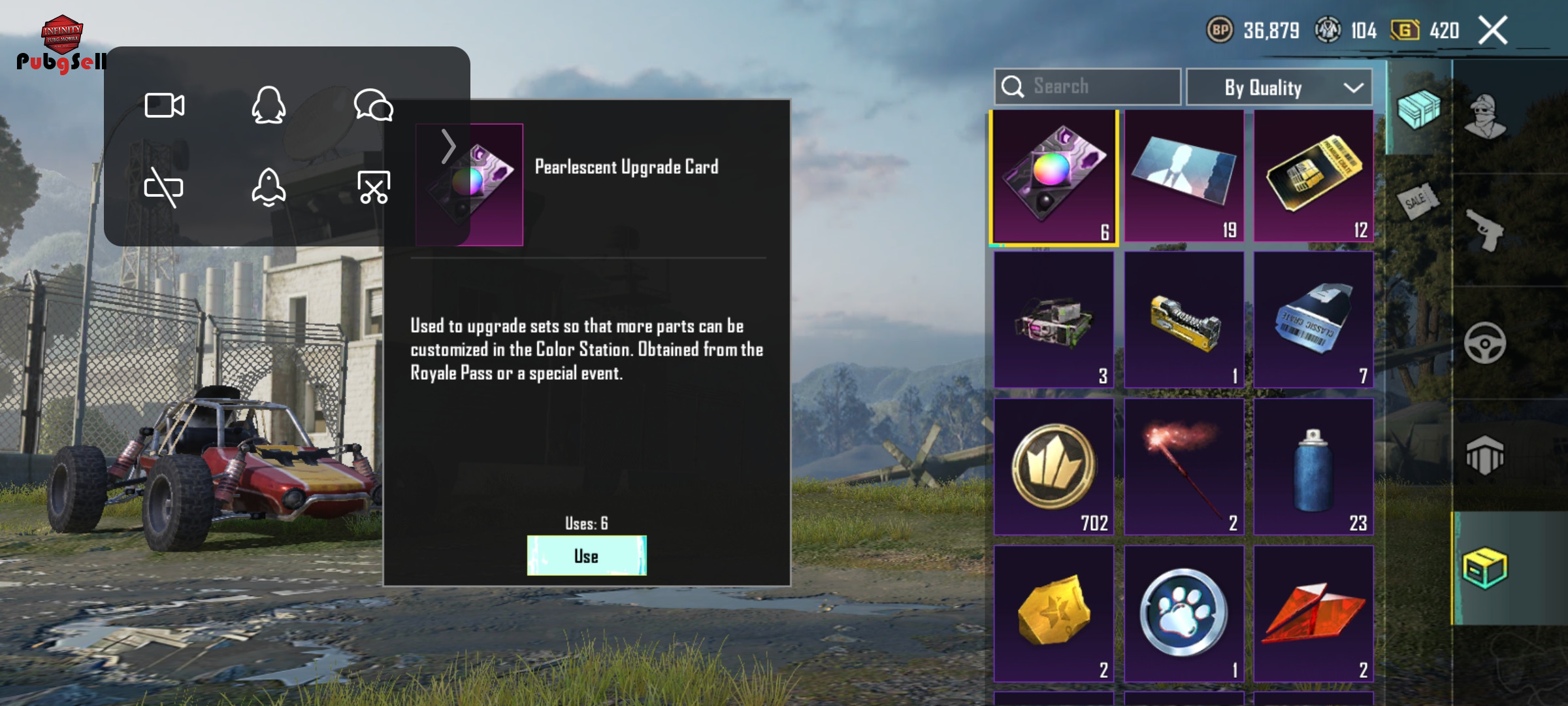1568x706 pixels.
Task: Open the steering wheel vehicle tab
Action: (1485, 343)
